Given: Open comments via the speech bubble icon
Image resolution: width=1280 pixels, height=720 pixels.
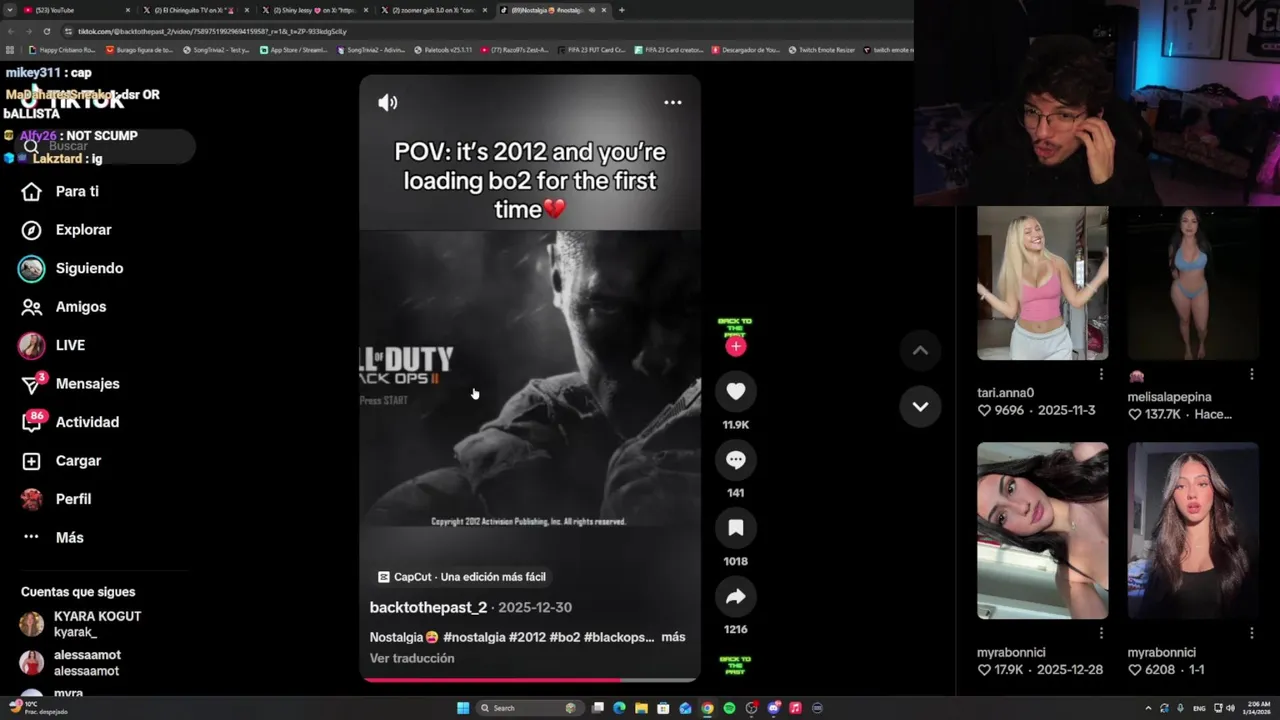Looking at the screenshot, I should [x=736, y=460].
